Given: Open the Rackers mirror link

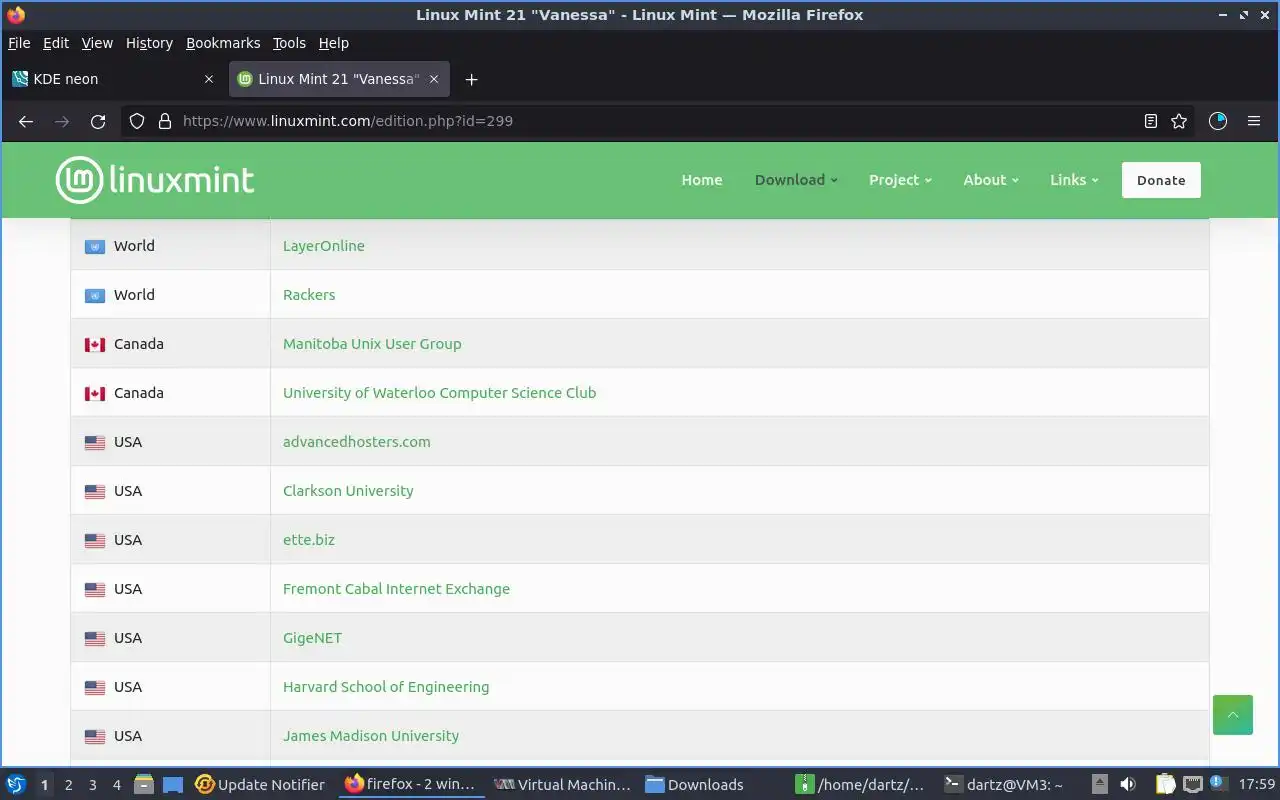Looking at the screenshot, I should (x=309, y=295).
